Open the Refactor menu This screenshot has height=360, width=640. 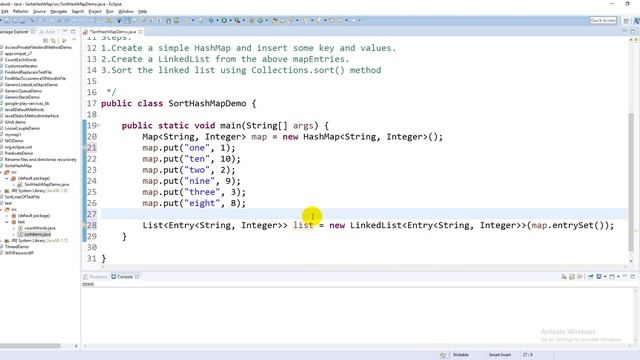click(x=20, y=11)
